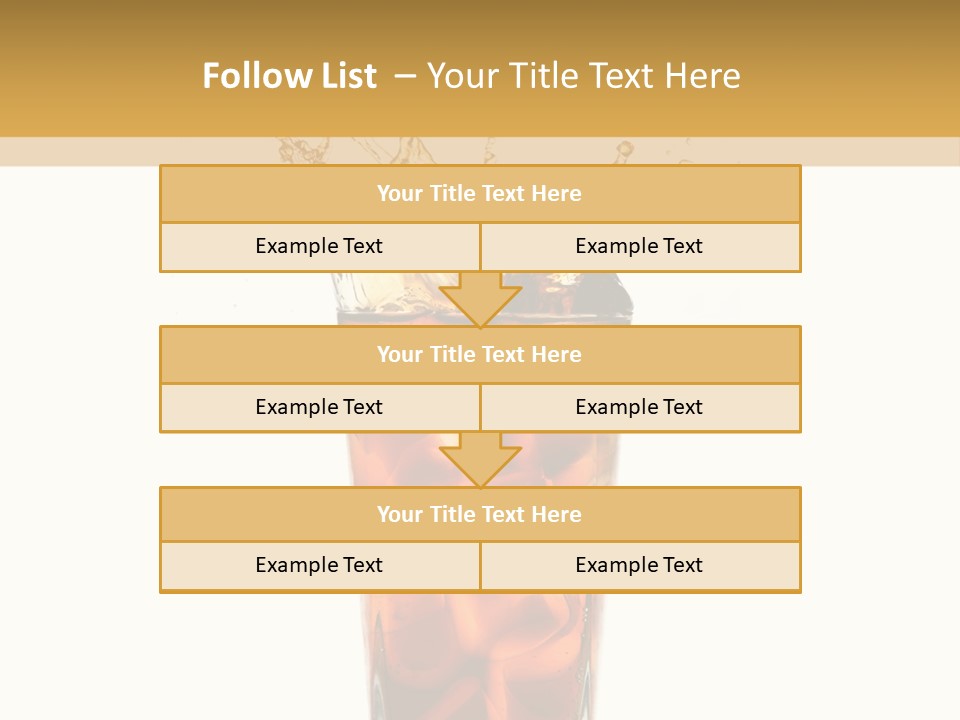Click the iced drink glass below third block

(x=480, y=650)
